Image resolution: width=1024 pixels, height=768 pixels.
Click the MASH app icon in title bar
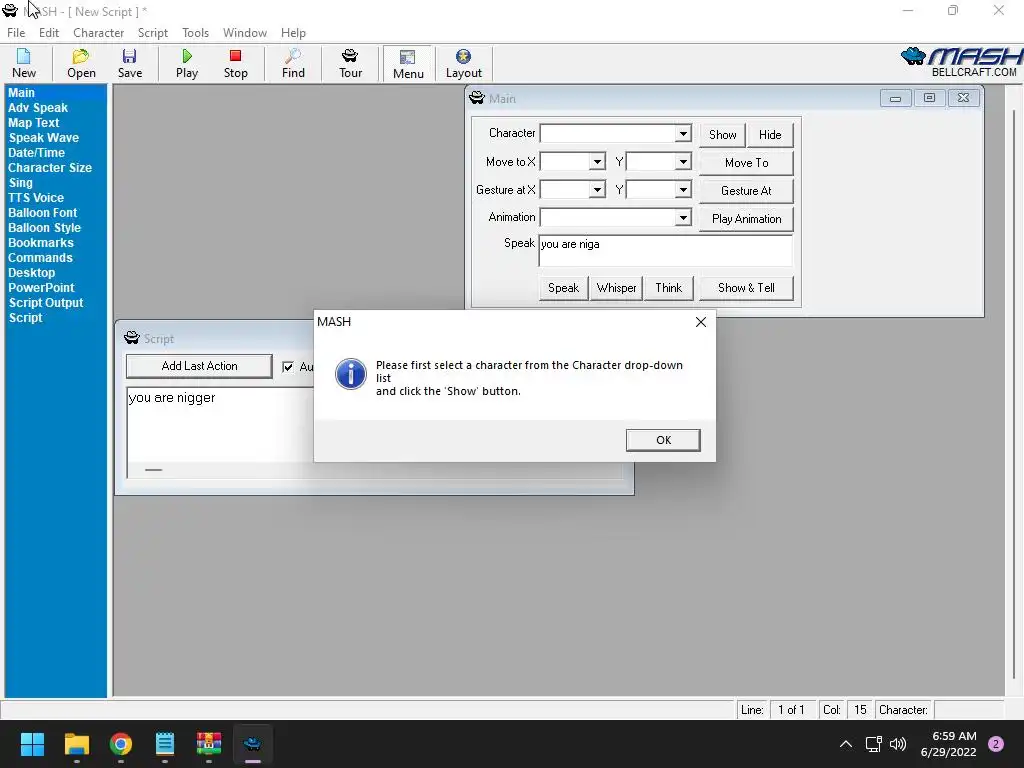[10, 11]
